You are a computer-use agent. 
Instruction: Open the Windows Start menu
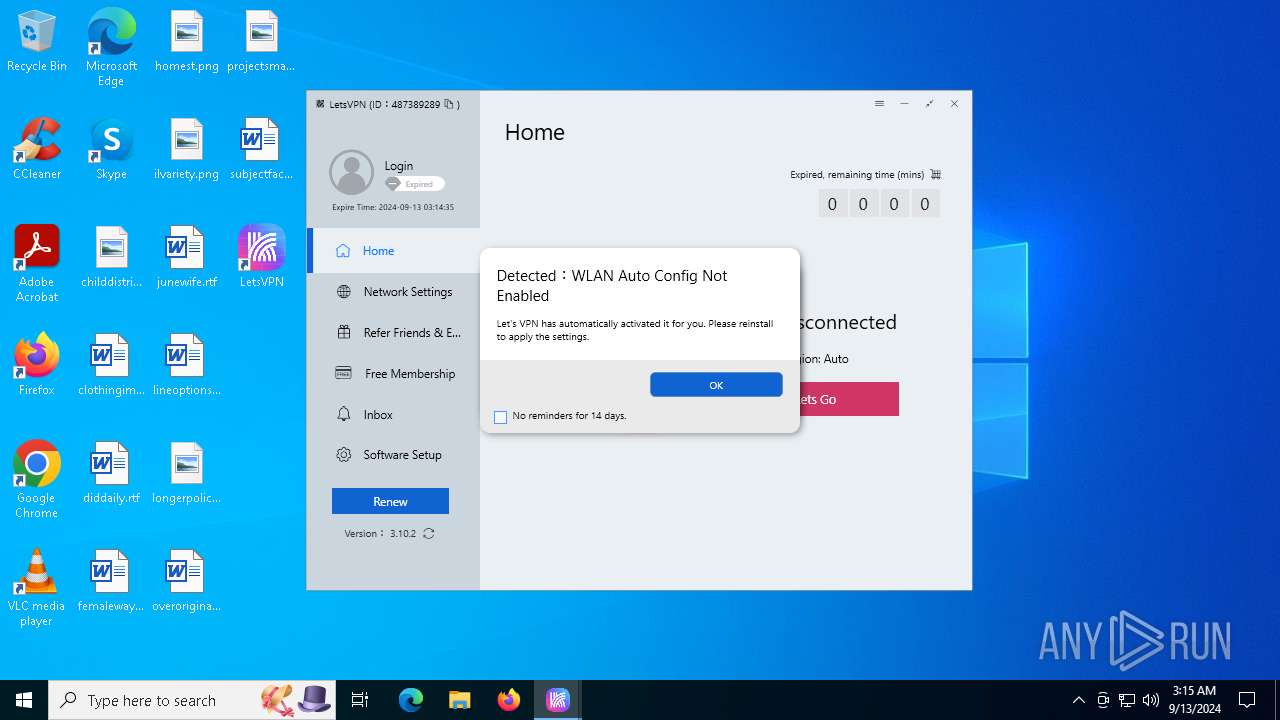pos(24,700)
